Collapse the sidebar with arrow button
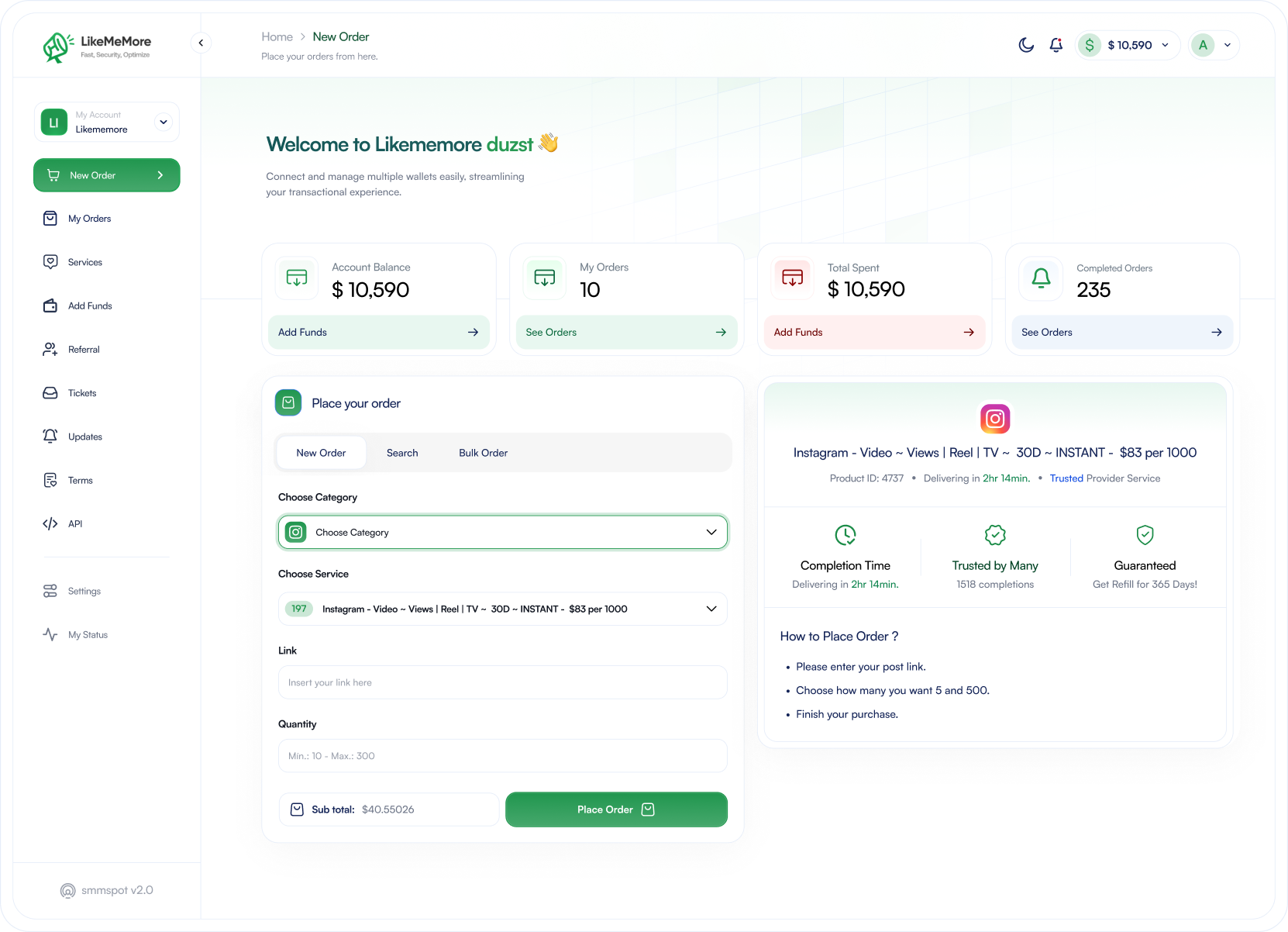 click(201, 43)
